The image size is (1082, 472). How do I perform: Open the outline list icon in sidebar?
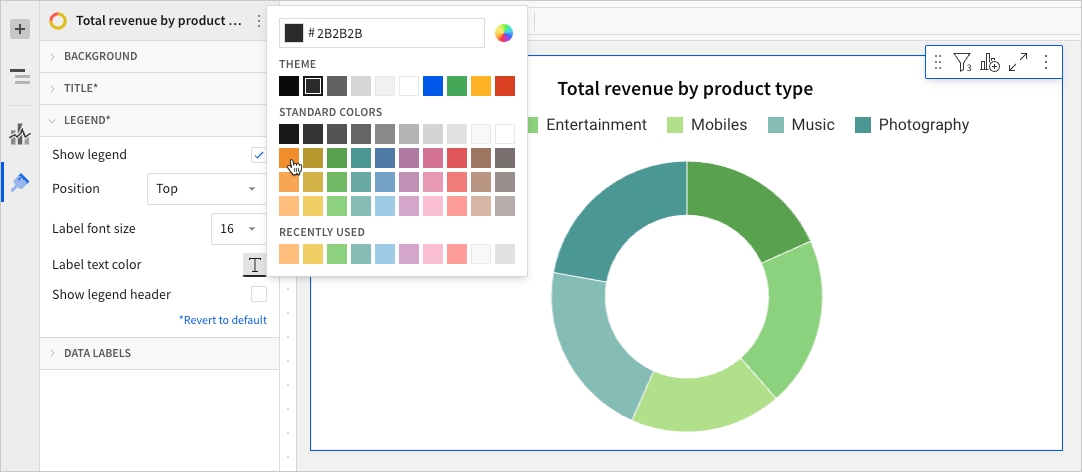(x=20, y=77)
